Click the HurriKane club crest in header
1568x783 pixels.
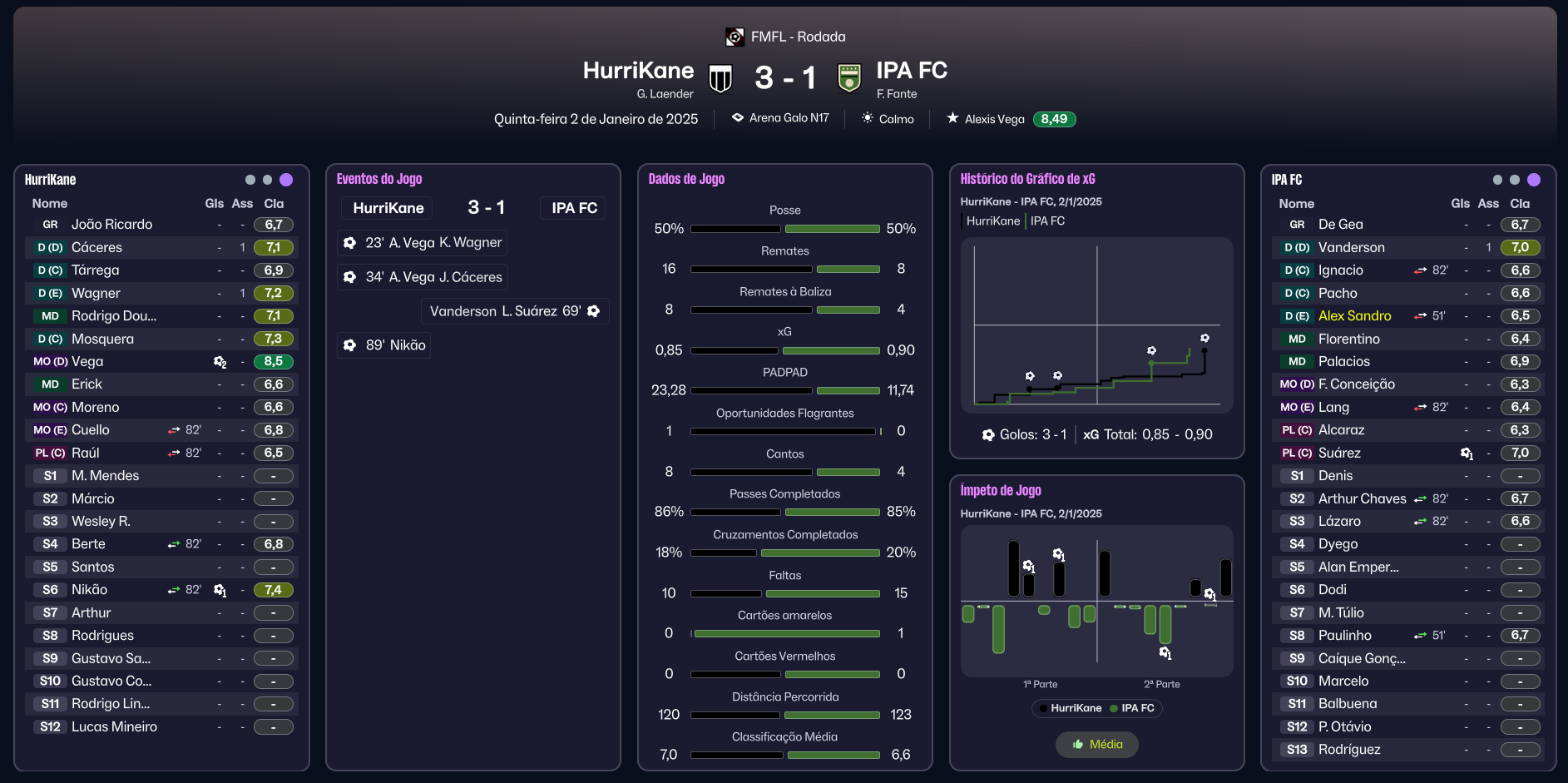pos(720,79)
